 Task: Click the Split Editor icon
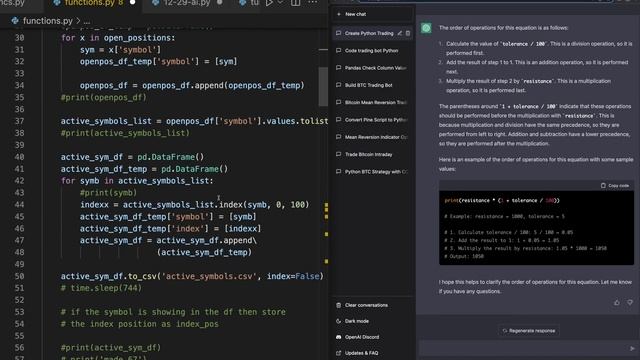tap(296, 3)
